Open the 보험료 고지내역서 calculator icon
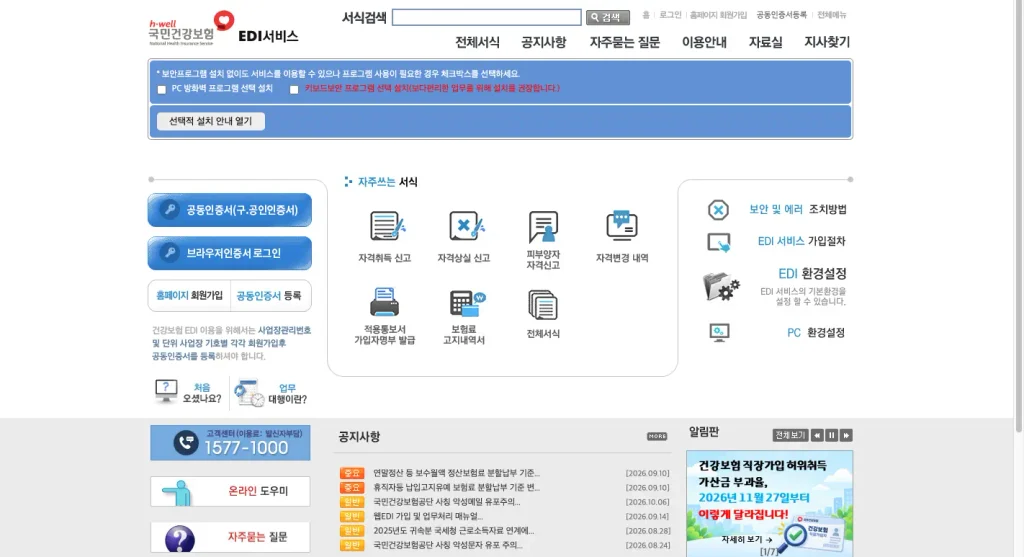 [467, 303]
